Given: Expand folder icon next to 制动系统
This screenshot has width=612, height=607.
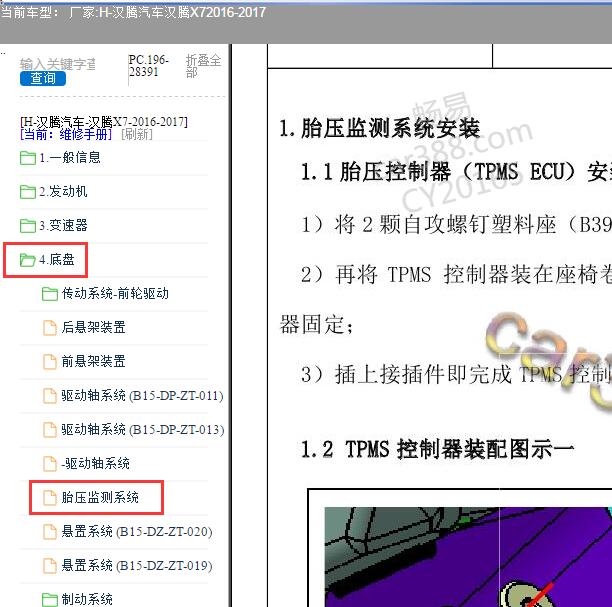Looking at the screenshot, I should click(50, 599).
